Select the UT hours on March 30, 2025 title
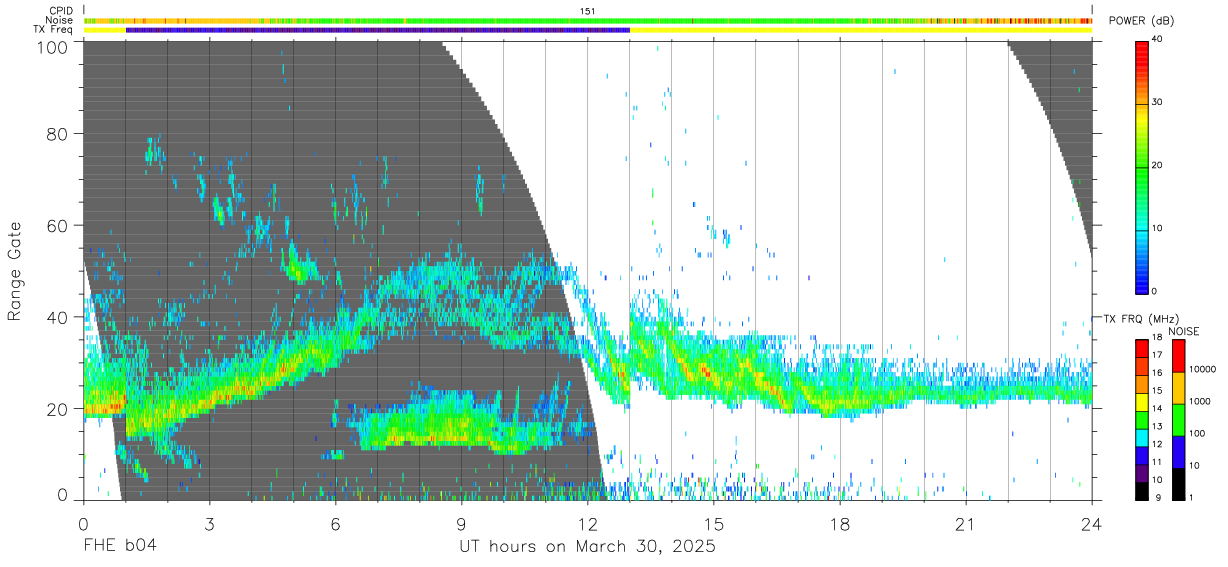Image resolution: width=1228 pixels, height=567 pixels. [587, 548]
